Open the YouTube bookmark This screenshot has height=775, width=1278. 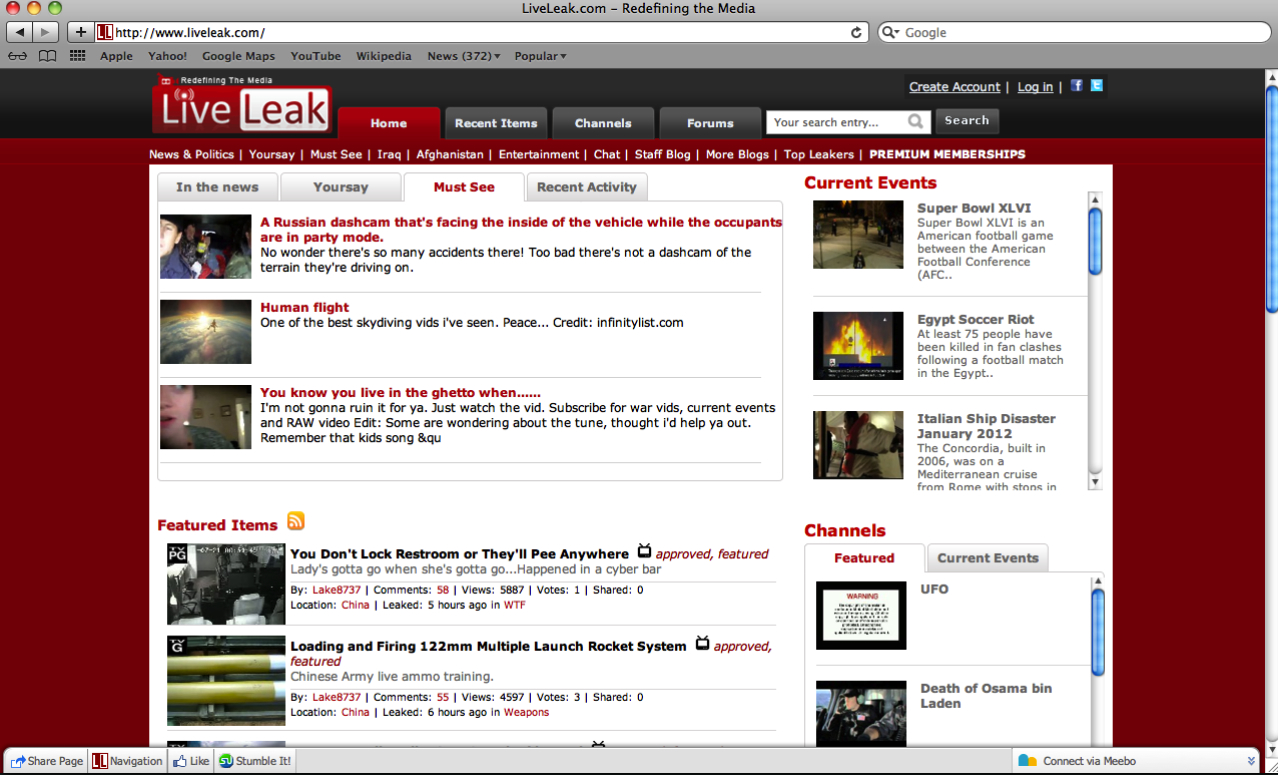316,56
